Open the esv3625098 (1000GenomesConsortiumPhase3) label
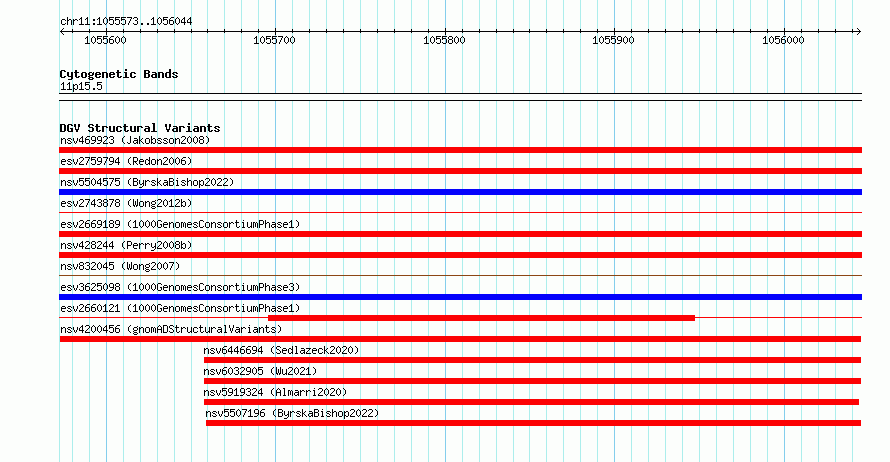The image size is (890, 462). [180, 287]
